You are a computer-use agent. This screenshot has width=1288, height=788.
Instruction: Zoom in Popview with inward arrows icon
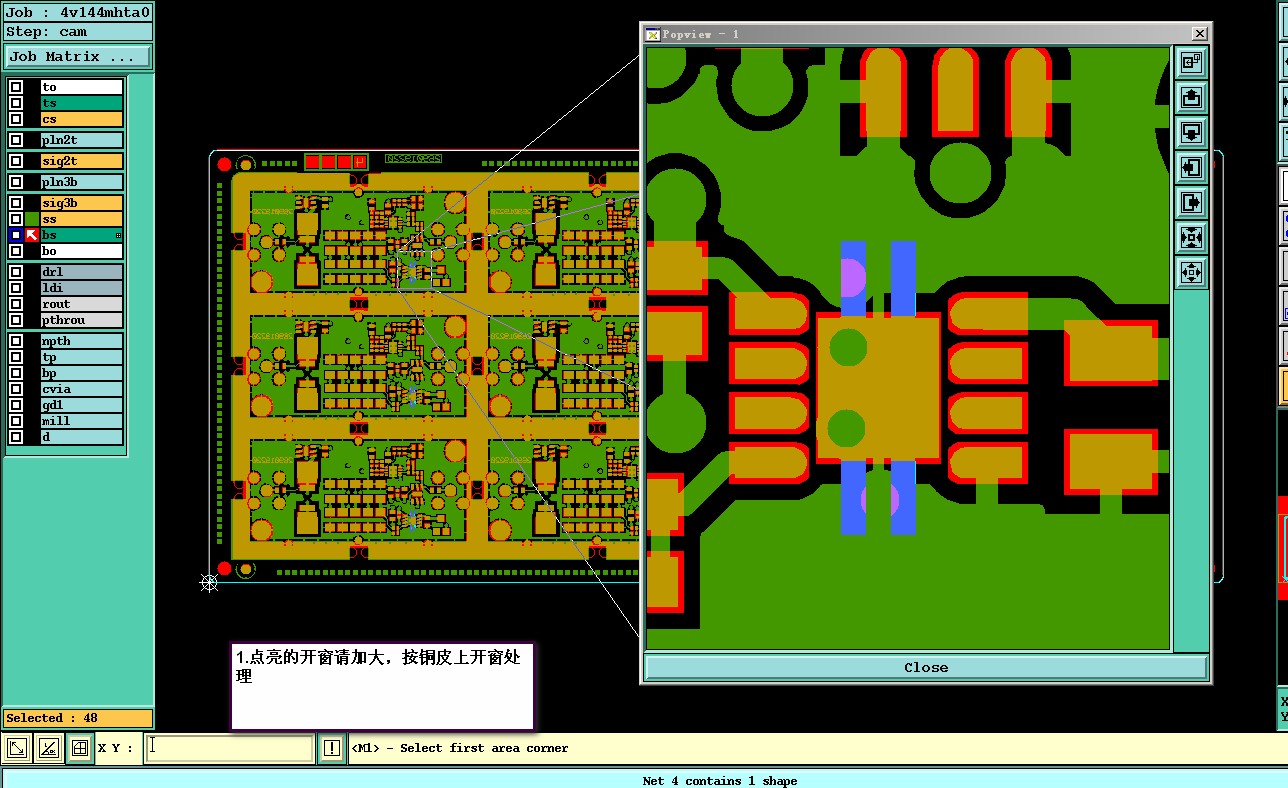click(x=1191, y=238)
